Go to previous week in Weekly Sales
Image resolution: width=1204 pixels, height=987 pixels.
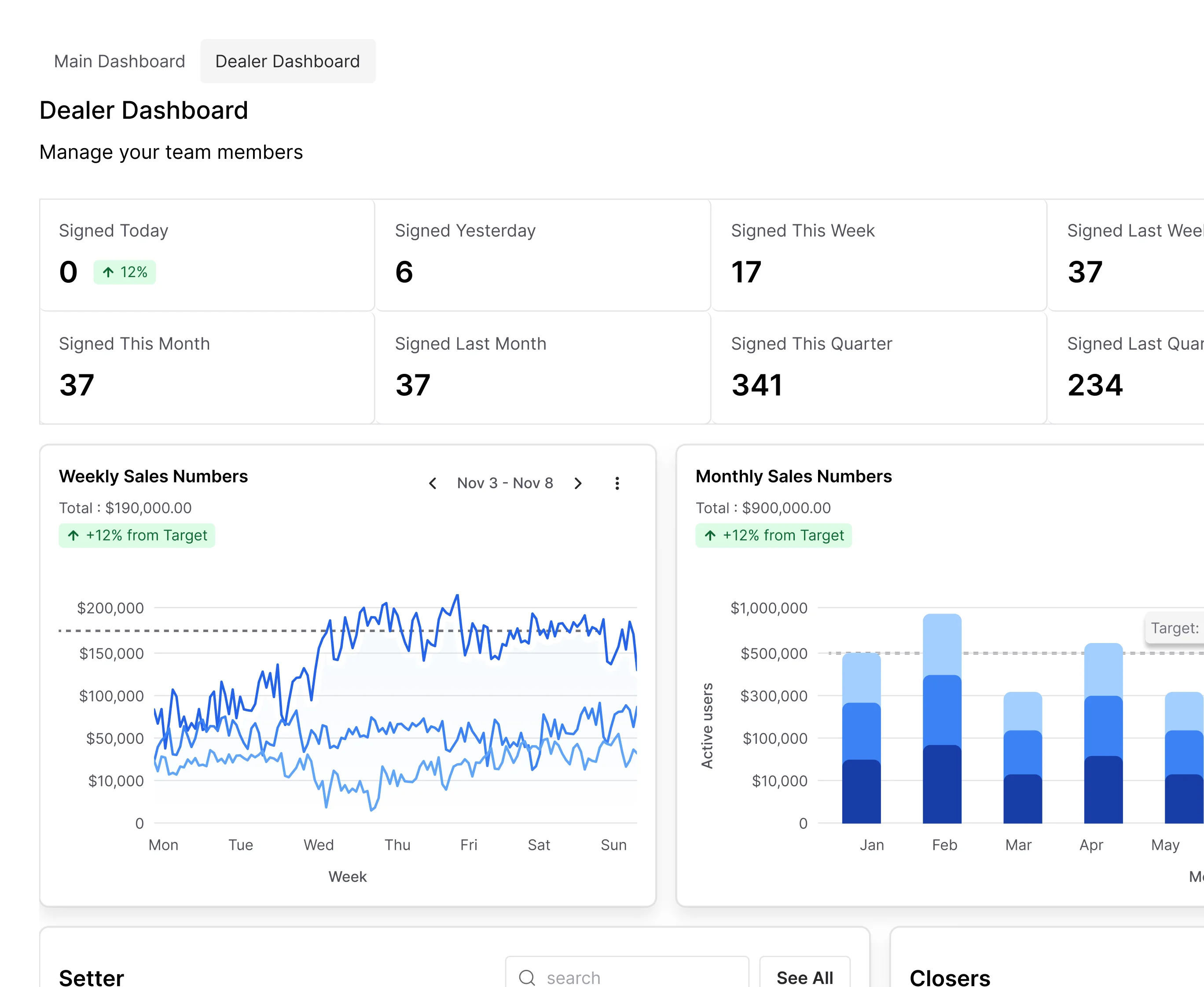click(x=433, y=483)
